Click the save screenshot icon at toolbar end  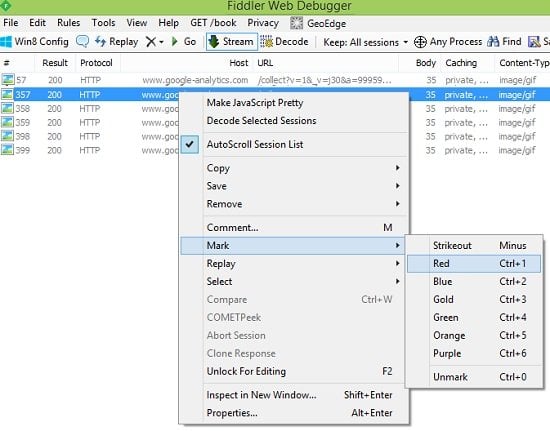click(x=534, y=42)
